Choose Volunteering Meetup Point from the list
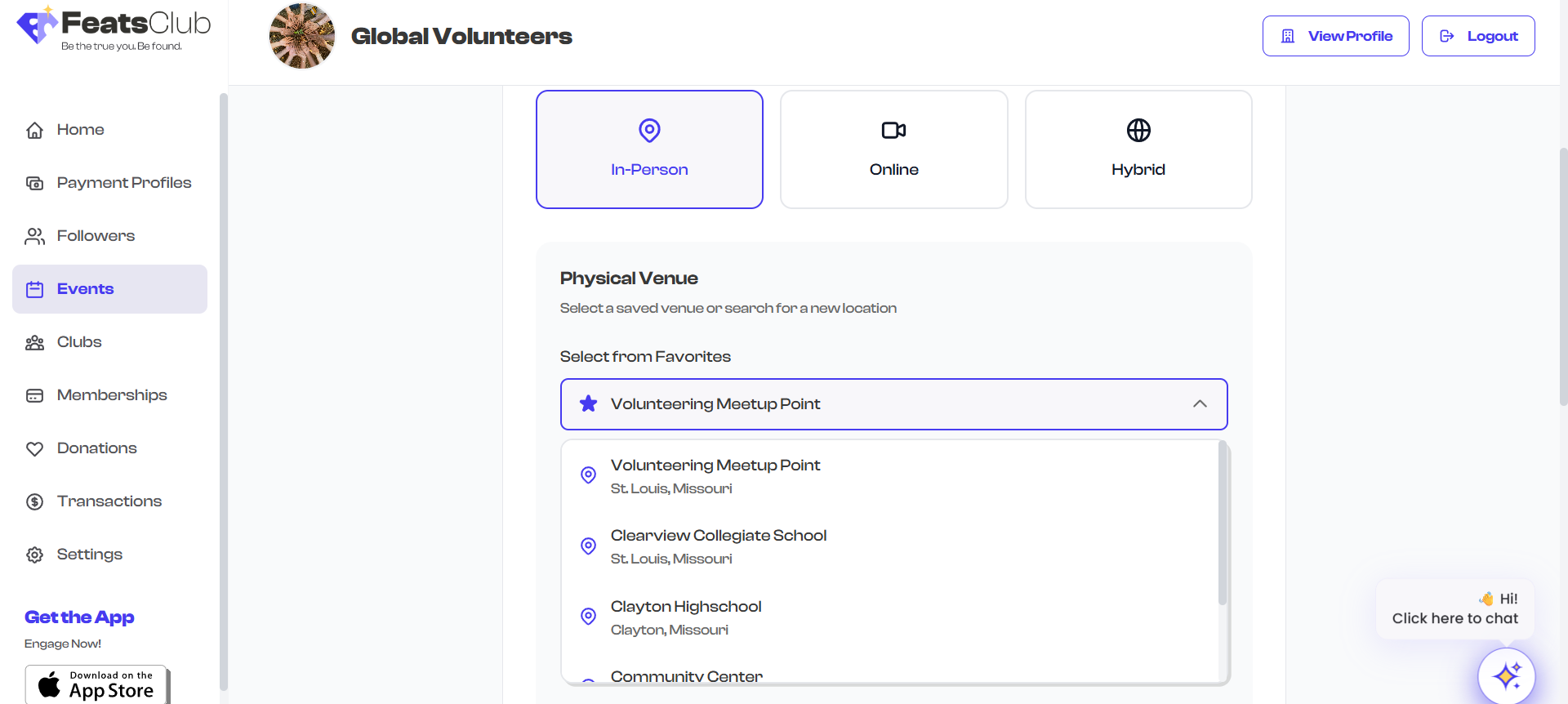Screen dimensions: 1568x704 click(x=890, y=476)
